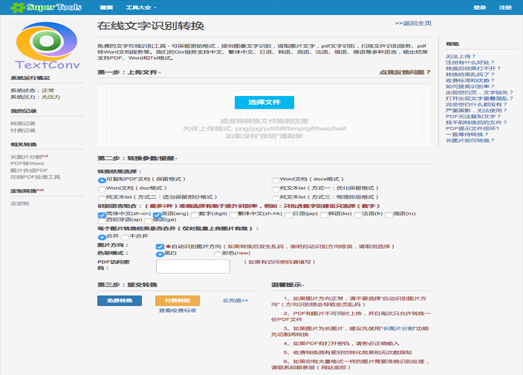
Task: Click the 点我反馈问题？ link
Action: (405, 72)
